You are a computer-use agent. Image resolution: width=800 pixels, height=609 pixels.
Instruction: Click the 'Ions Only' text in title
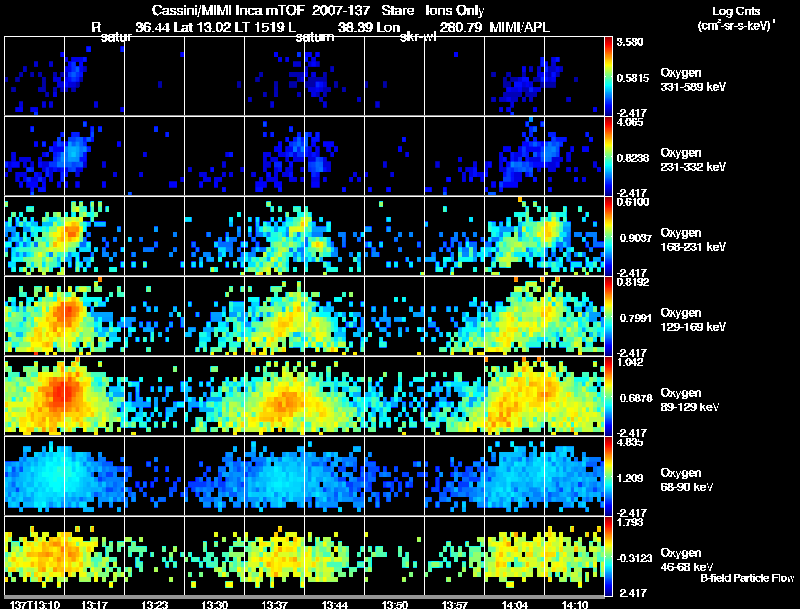tap(455, 11)
